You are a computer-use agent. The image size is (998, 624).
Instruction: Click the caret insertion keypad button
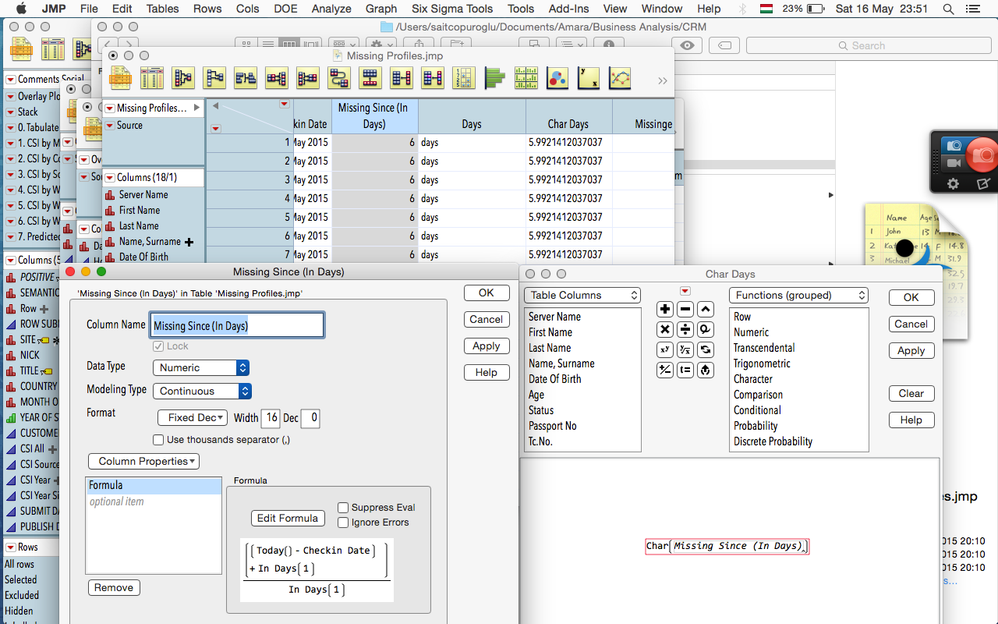[705, 309]
